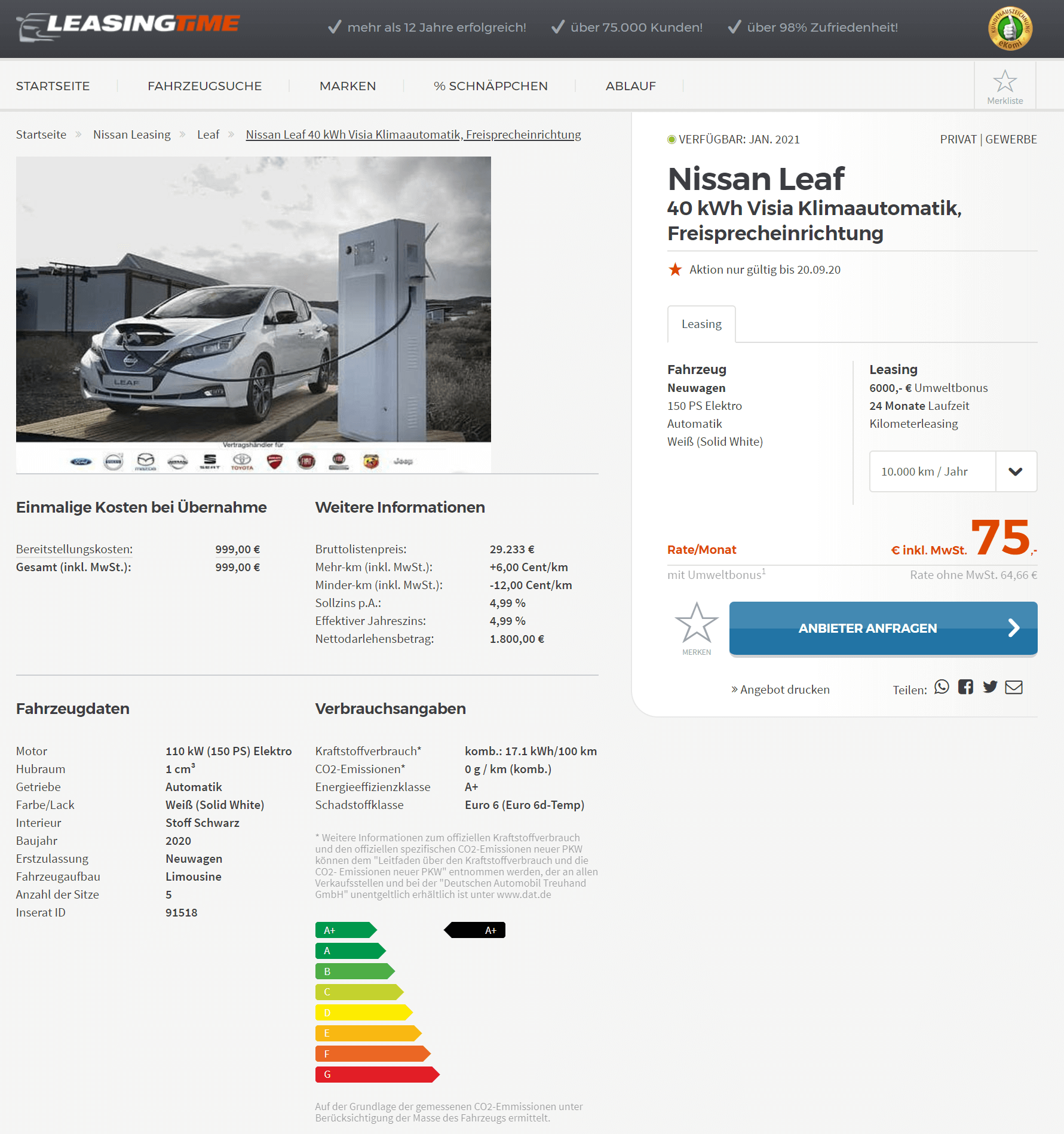Click the Nettodarlehensbetrag value 1.800,00 €
The height and width of the screenshot is (1134, 1064).
pyautogui.click(x=517, y=639)
